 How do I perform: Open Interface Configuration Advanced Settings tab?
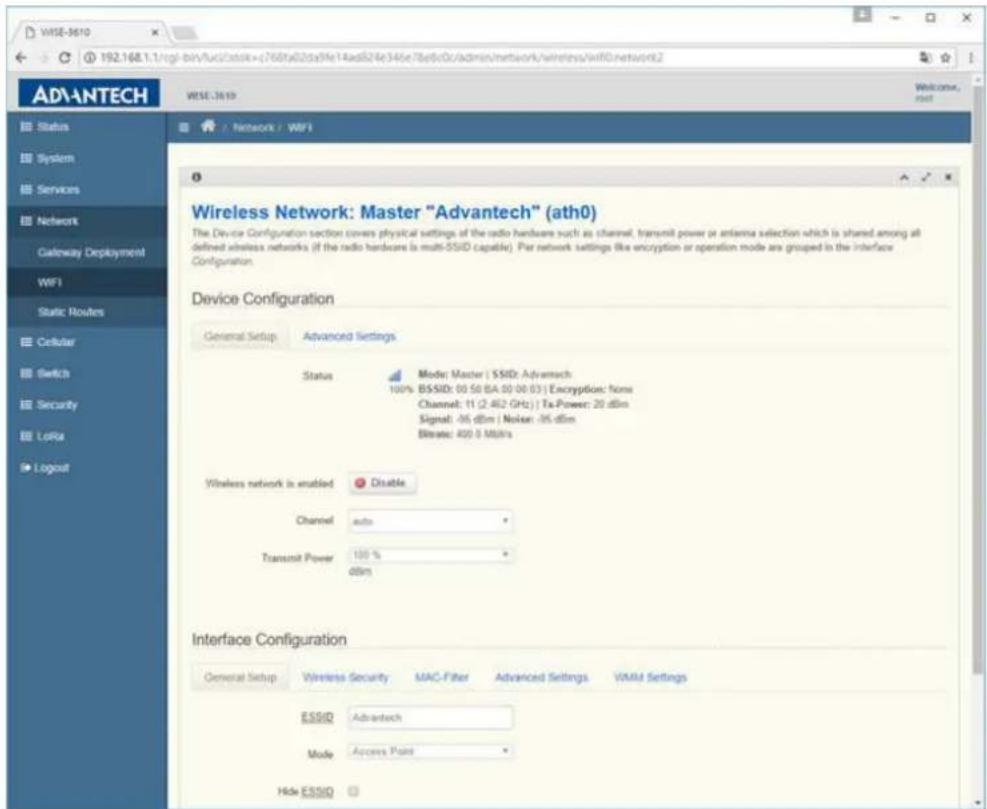pos(541,677)
